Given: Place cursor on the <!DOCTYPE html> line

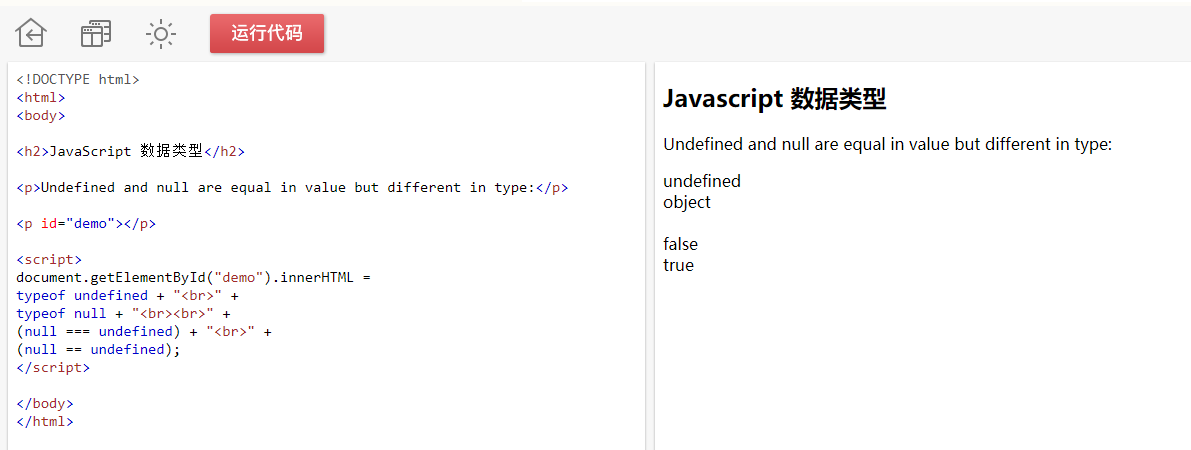Looking at the screenshot, I should (x=78, y=79).
